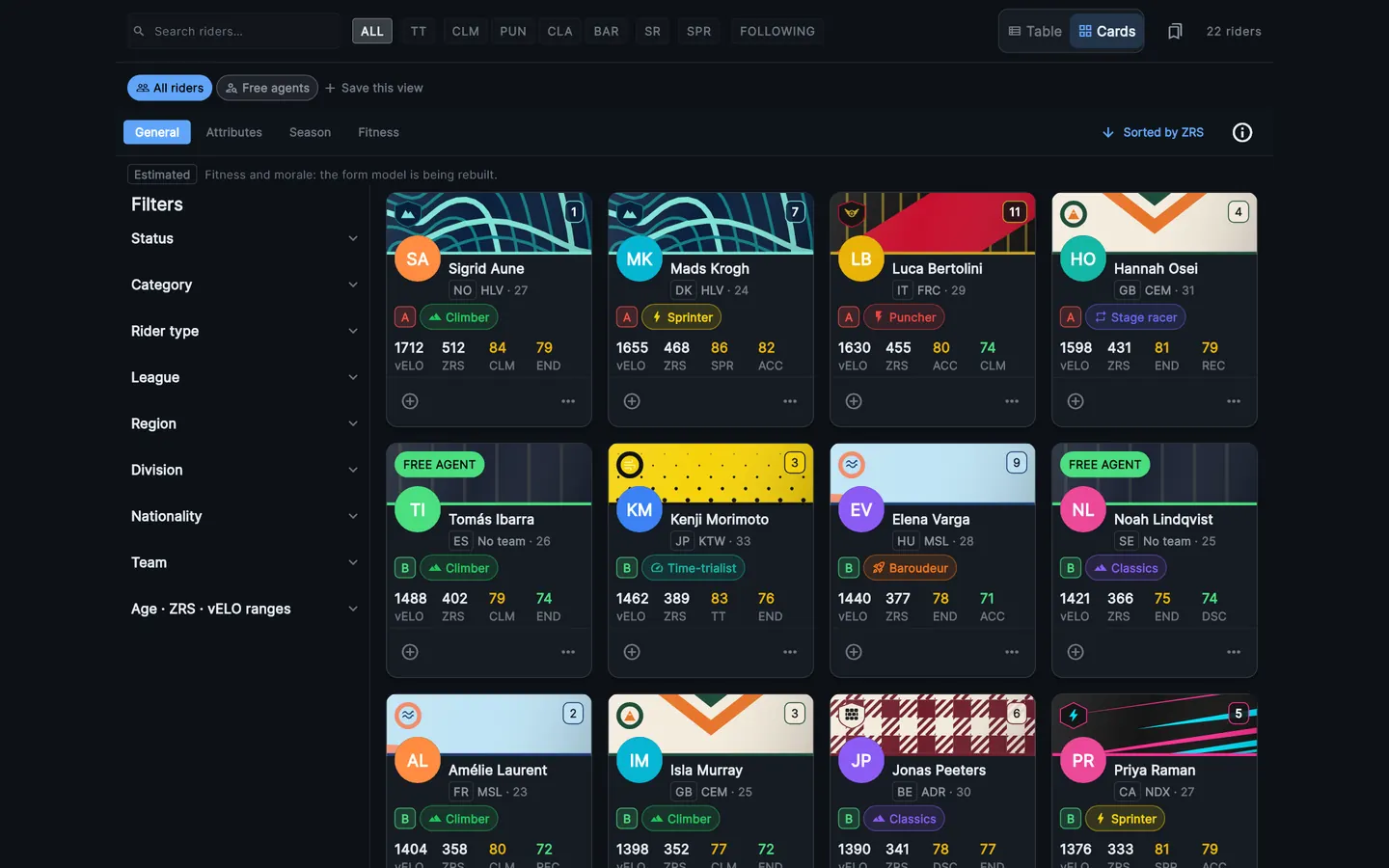Screen dimensions: 1389x868
Task: Expand the Category filter section
Action: click(x=245, y=285)
